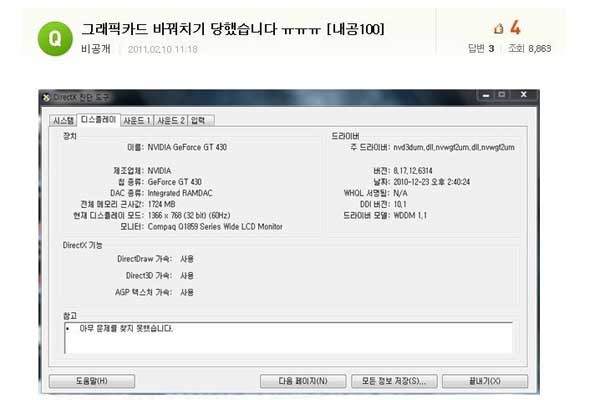
Task: Click the 다음 페이지(N) button
Action: click(x=294, y=381)
